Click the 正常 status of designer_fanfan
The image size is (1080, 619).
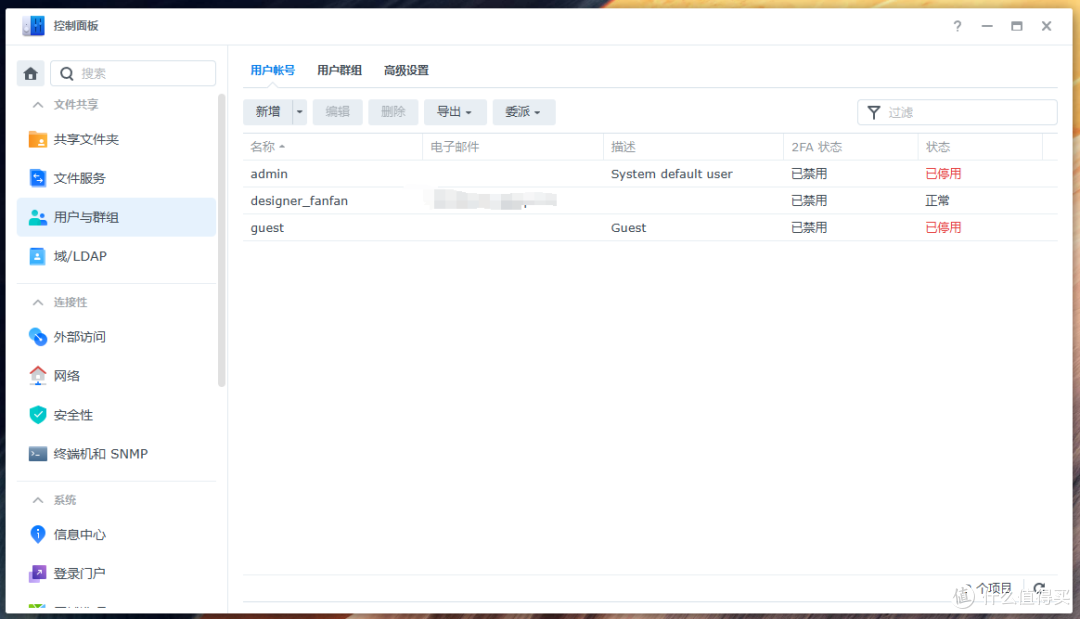pos(937,201)
